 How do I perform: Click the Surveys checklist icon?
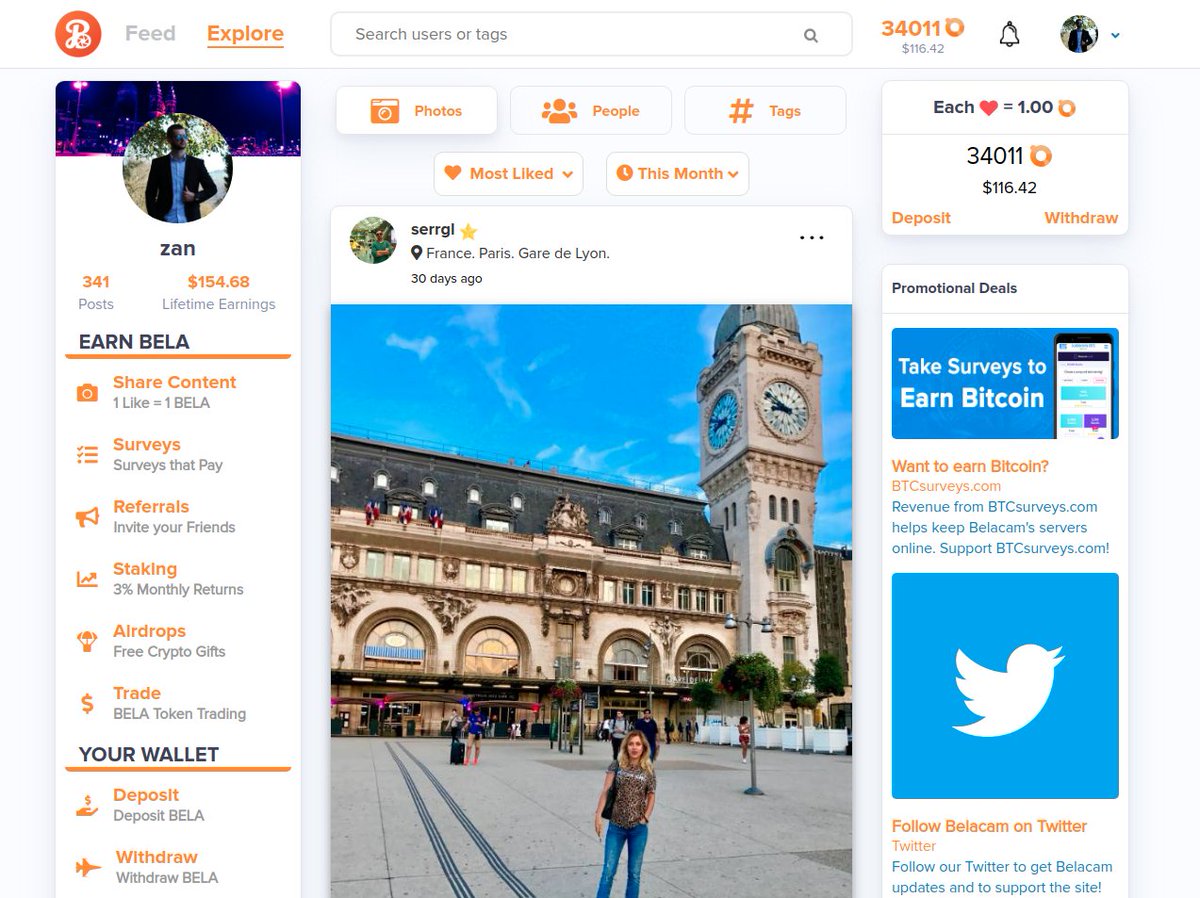tap(85, 453)
